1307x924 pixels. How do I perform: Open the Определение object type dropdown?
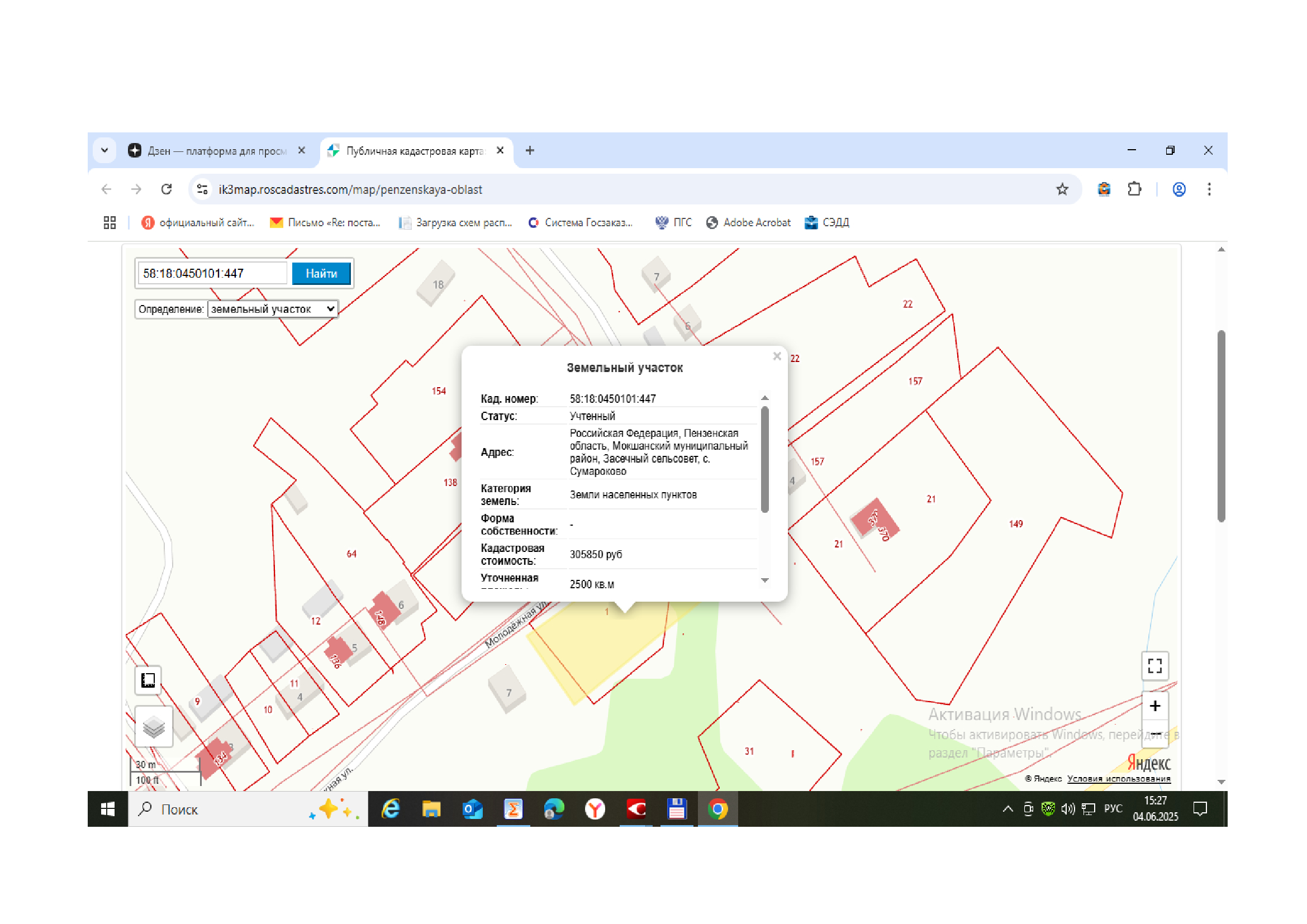(x=273, y=309)
